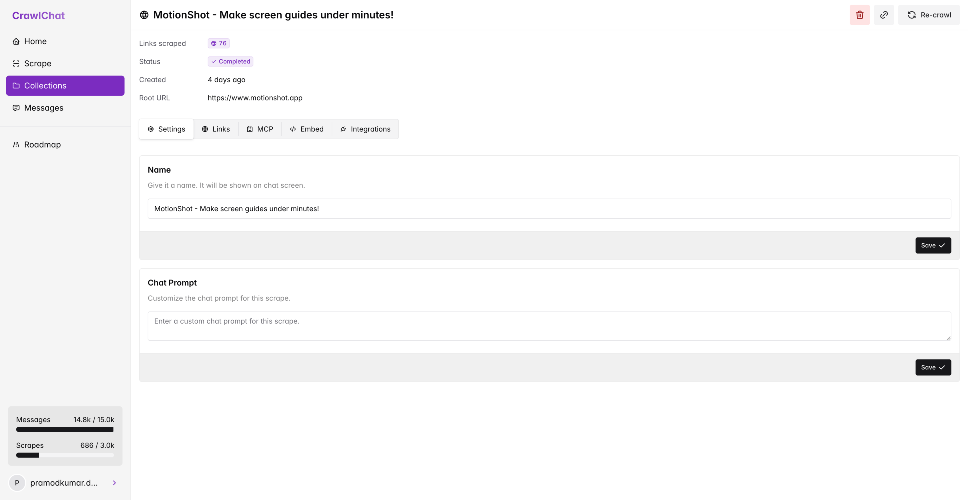Click the Messages usage progress bar
968x500 pixels.
(x=65, y=429)
